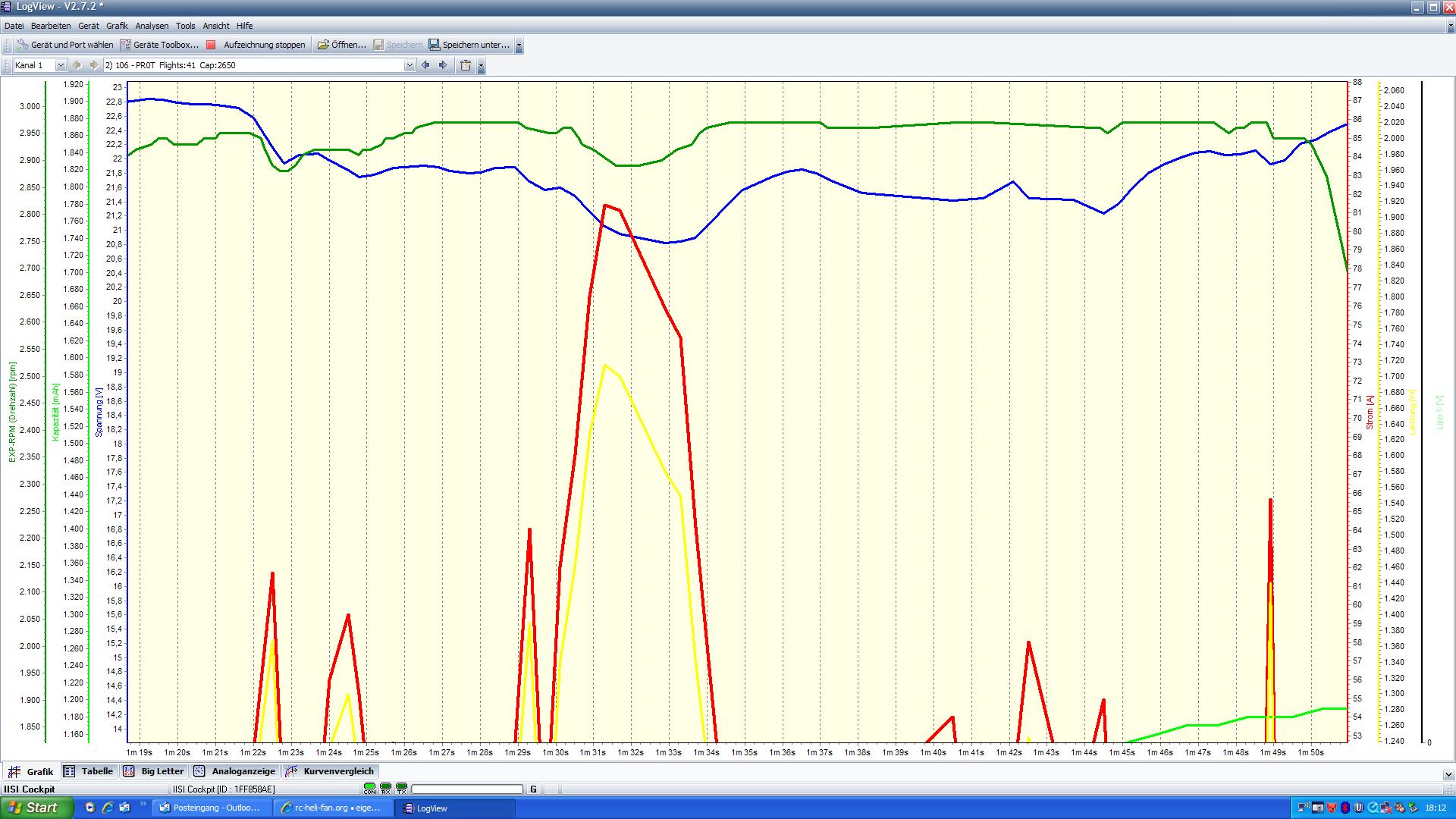Click the Bluetooth tray icon
This screenshot has height=819, width=1456.
[1345, 808]
